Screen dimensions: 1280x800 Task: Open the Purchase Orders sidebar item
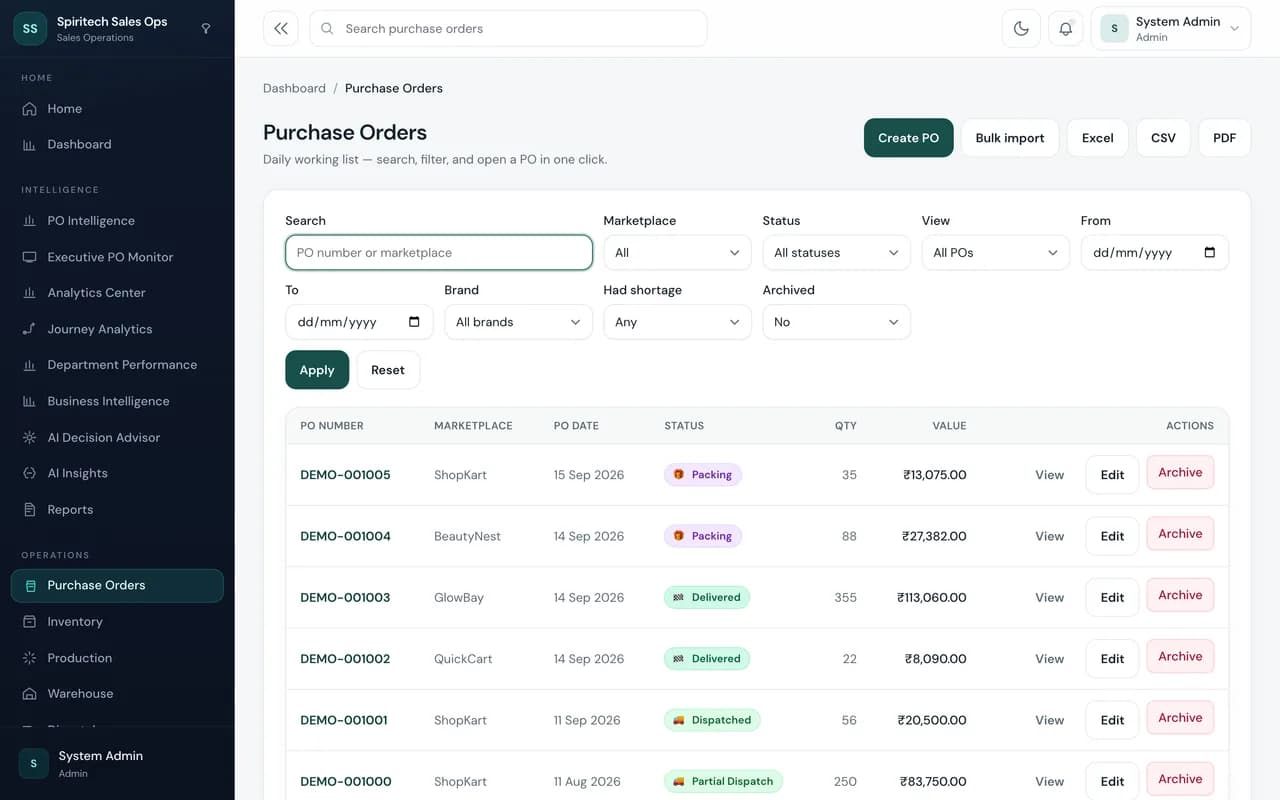point(117,586)
